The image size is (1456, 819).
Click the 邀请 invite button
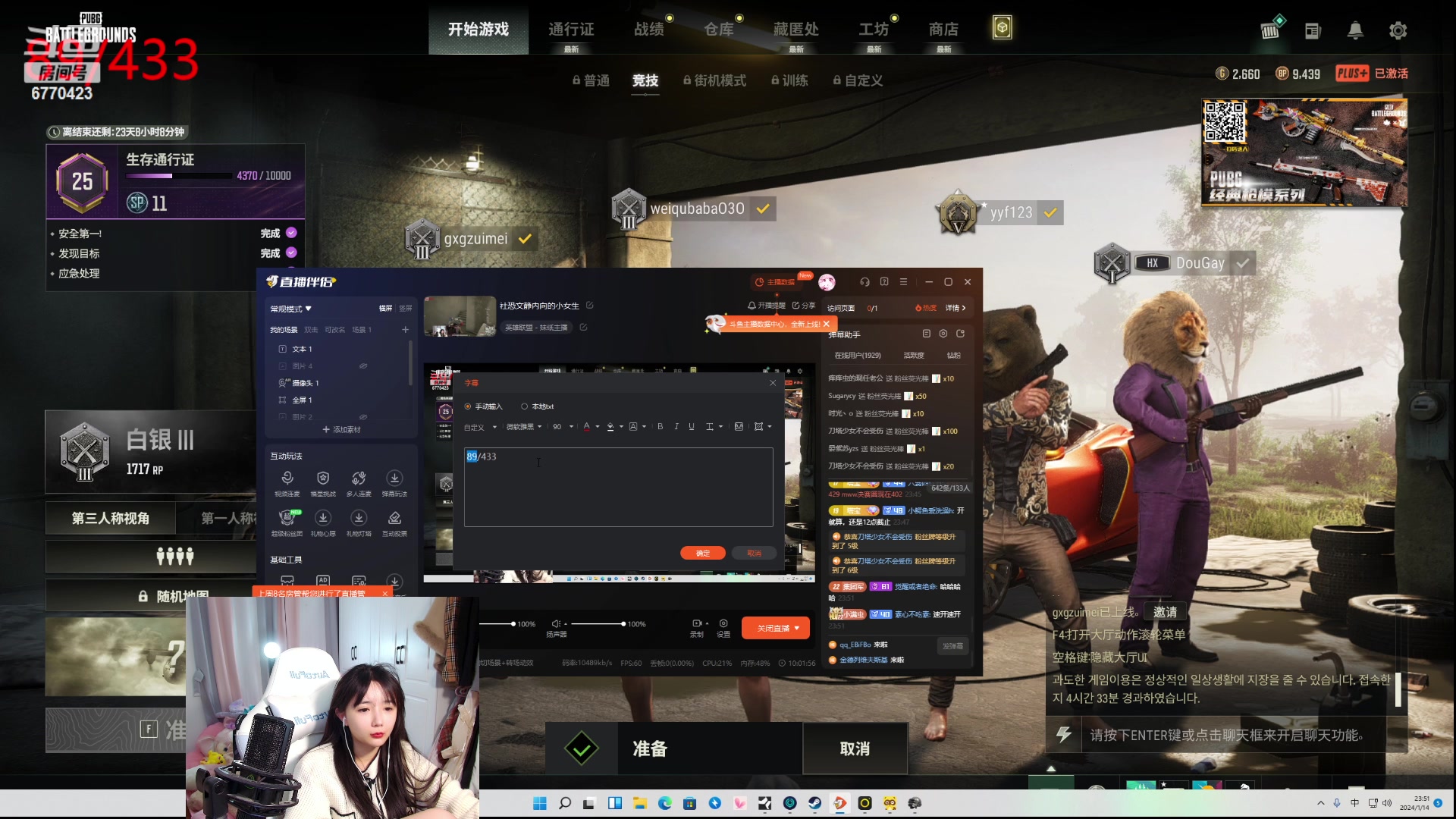coord(1165,612)
